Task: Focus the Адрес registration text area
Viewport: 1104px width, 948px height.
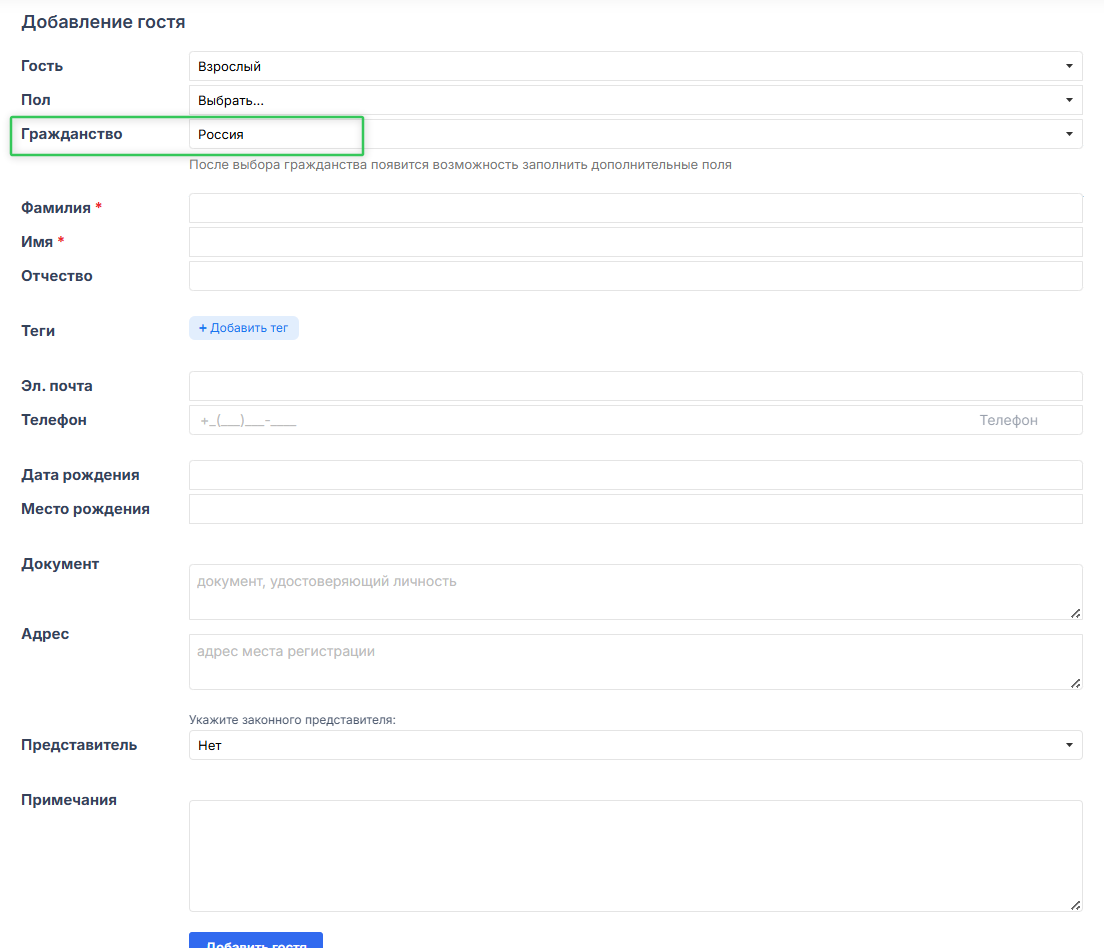Action: click(635, 661)
